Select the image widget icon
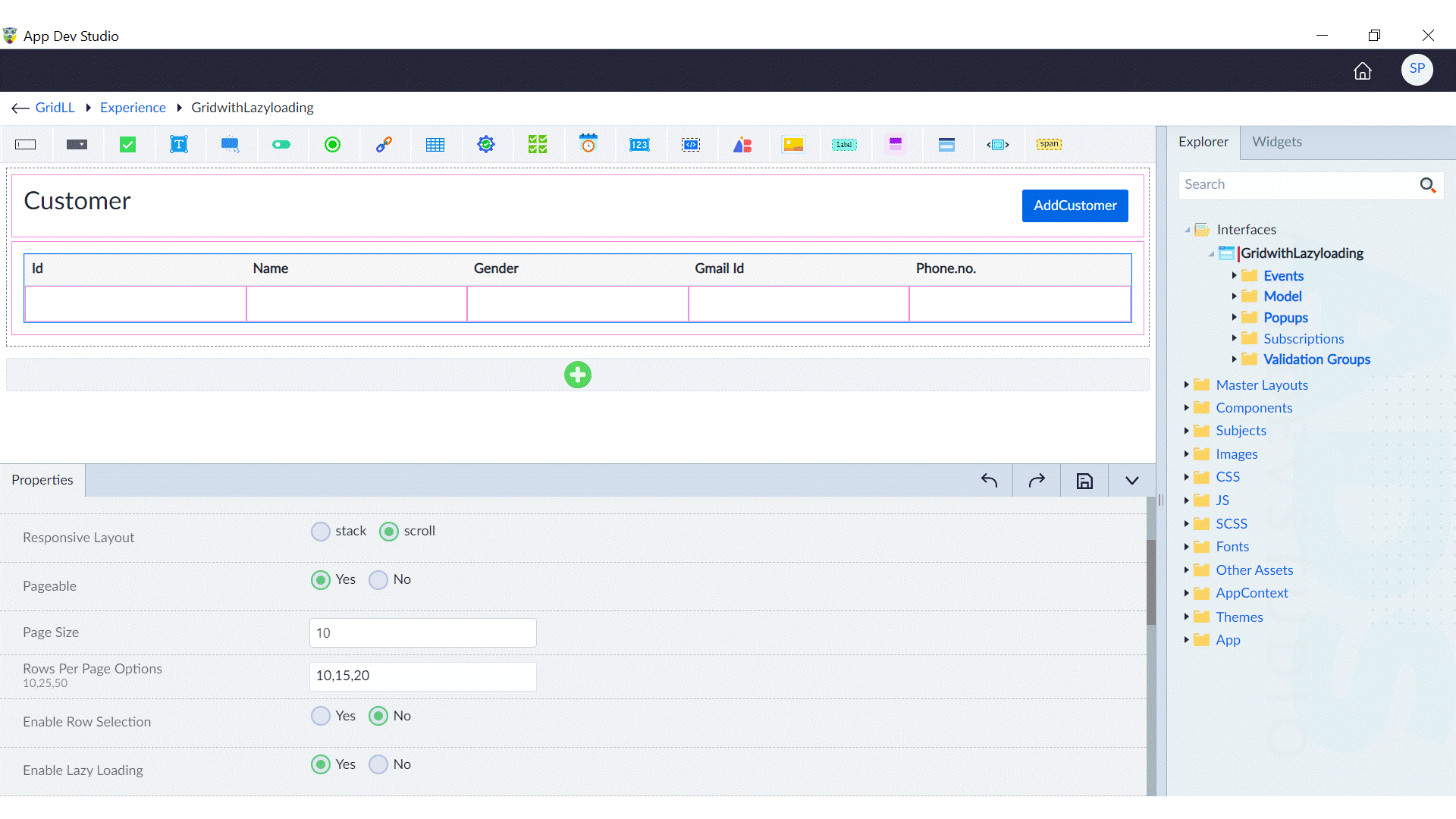 [793, 145]
